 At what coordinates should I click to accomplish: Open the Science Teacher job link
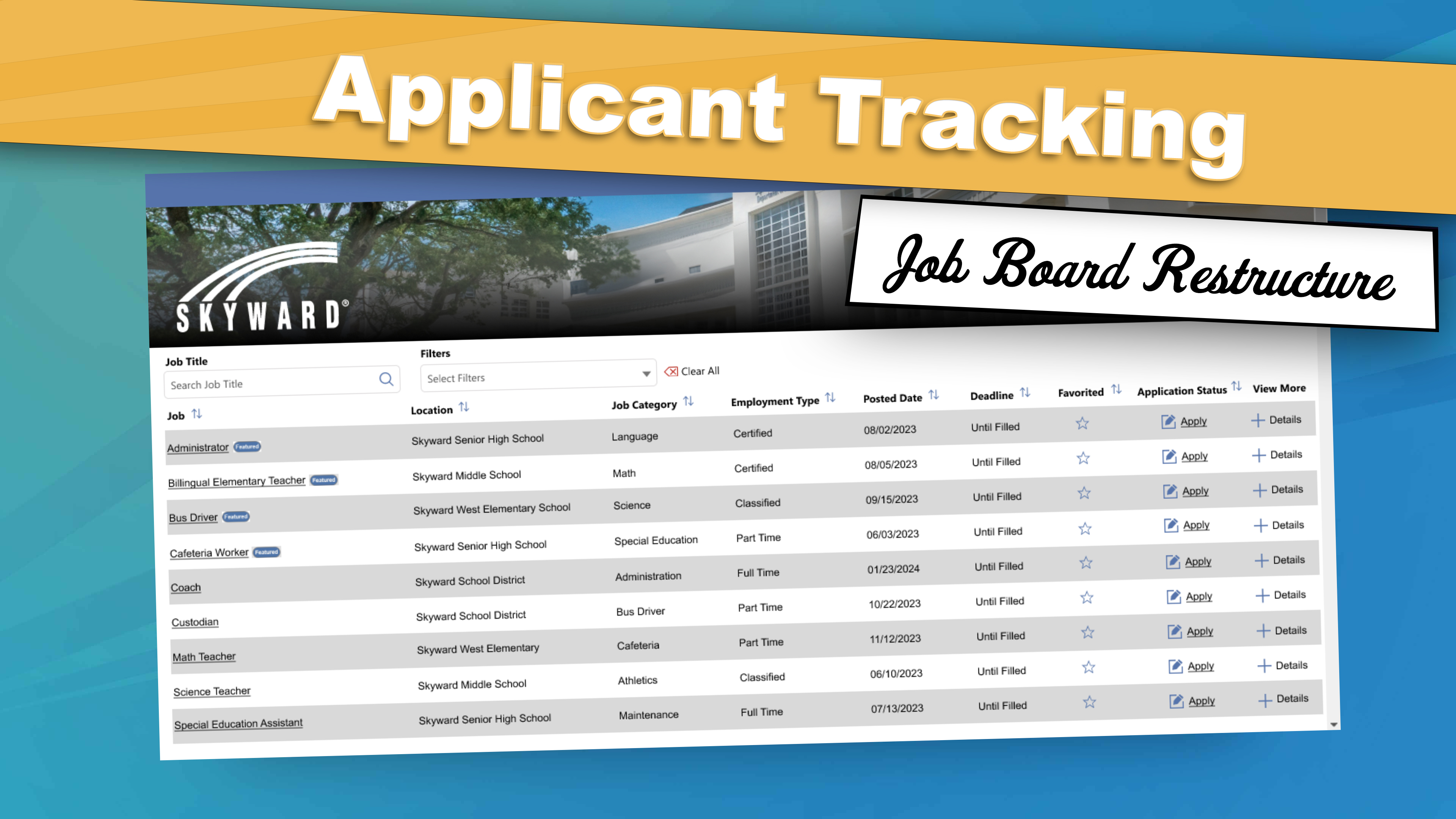click(212, 692)
